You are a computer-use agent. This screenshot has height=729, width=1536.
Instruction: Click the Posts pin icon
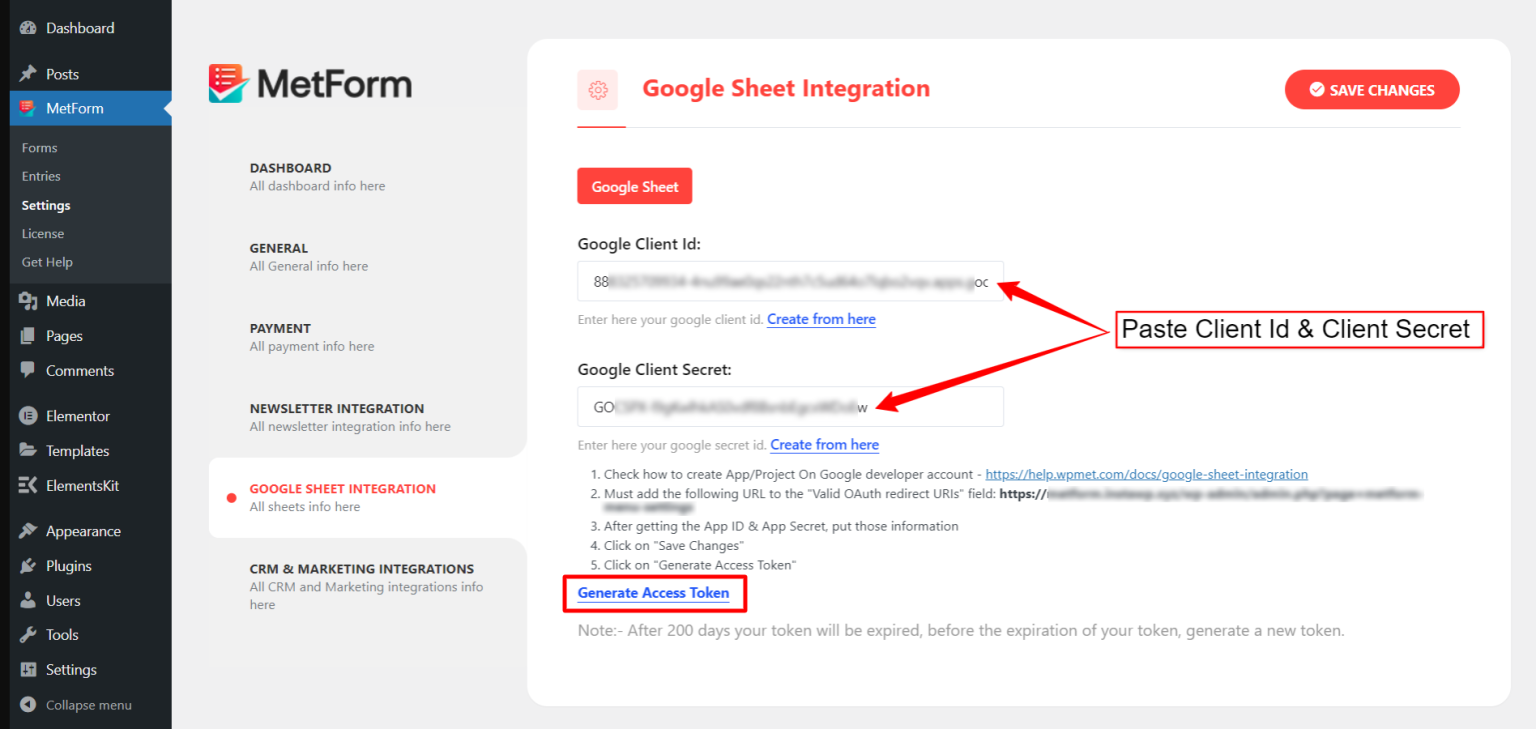click(x=28, y=74)
